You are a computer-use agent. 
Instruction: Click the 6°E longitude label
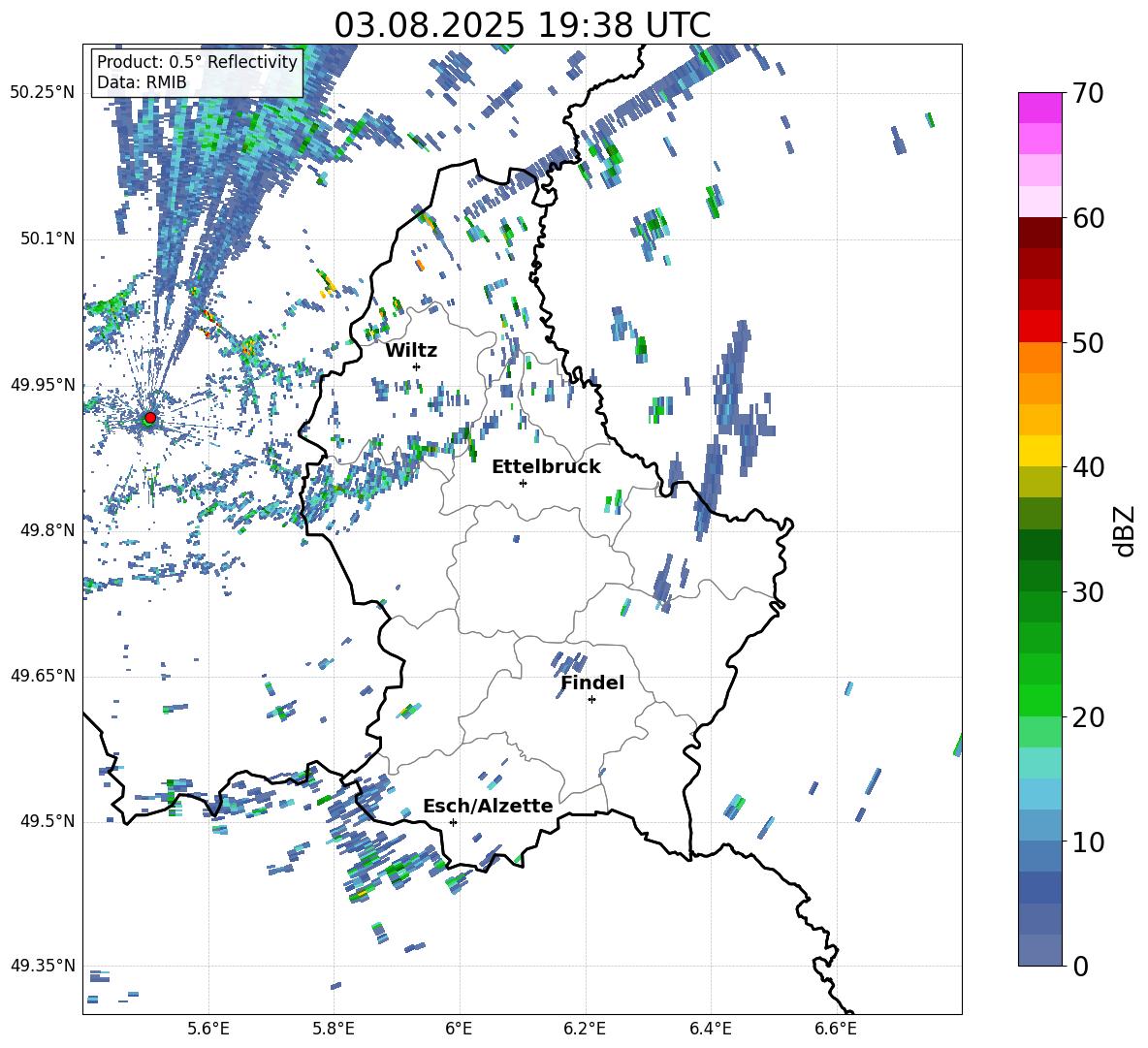459,1030
